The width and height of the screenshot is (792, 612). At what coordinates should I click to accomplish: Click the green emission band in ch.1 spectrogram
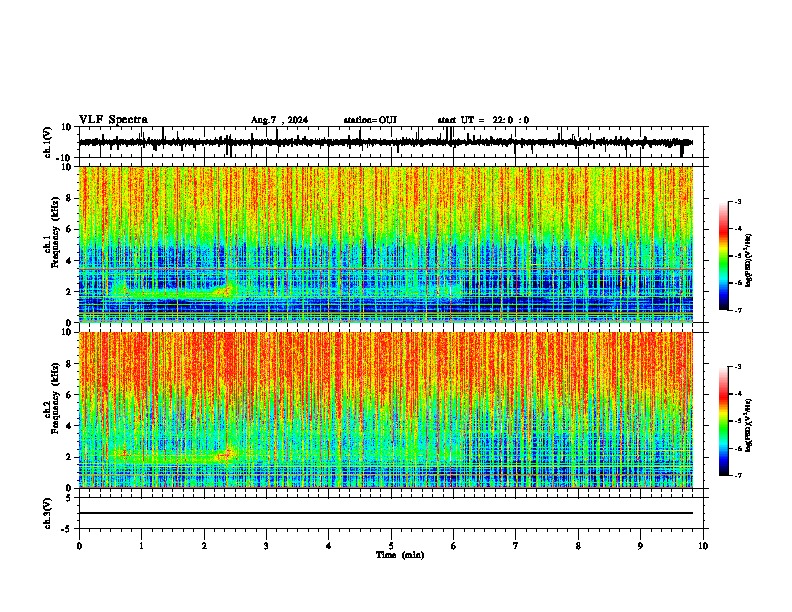click(x=172, y=292)
